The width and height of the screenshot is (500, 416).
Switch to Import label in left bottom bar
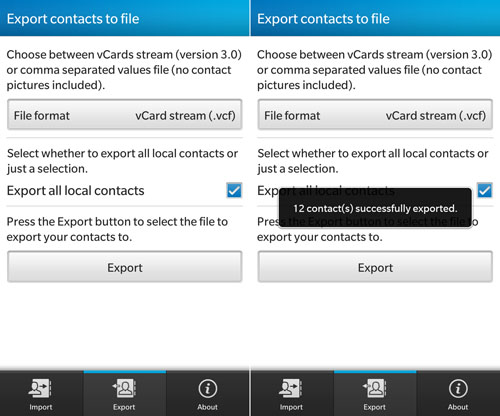click(x=41, y=407)
